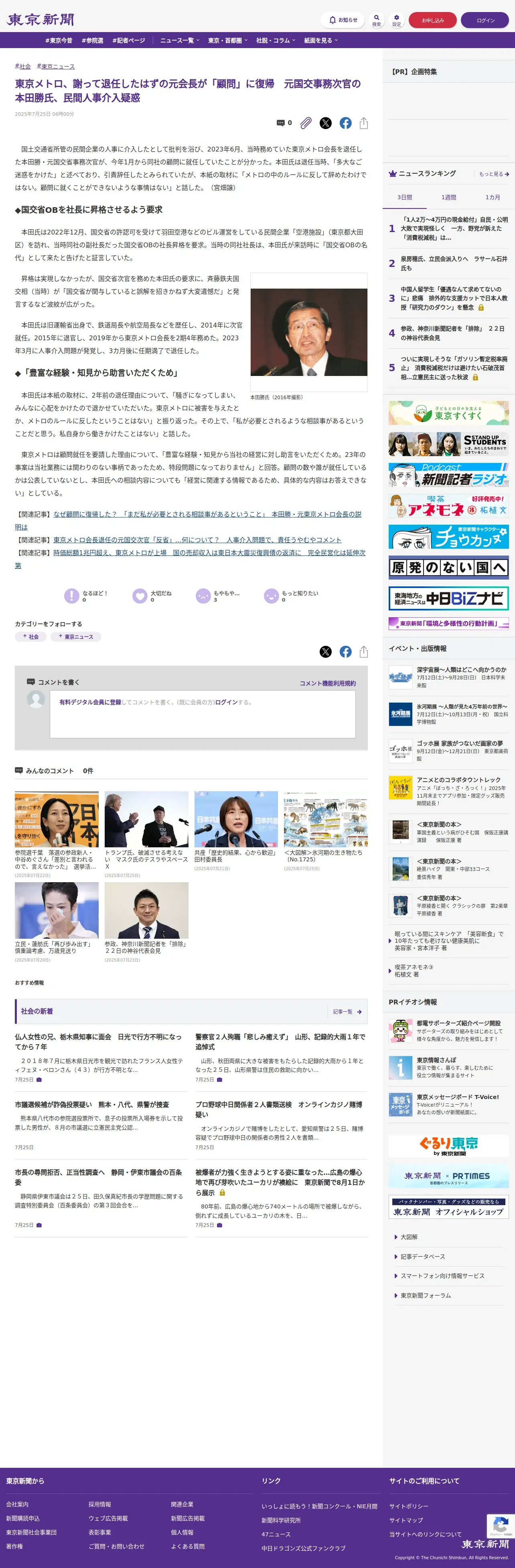The image size is (515, 1568).
Task: Select the 1週間 ranking tab
Action: pyautogui.click(x=448, y=197)
